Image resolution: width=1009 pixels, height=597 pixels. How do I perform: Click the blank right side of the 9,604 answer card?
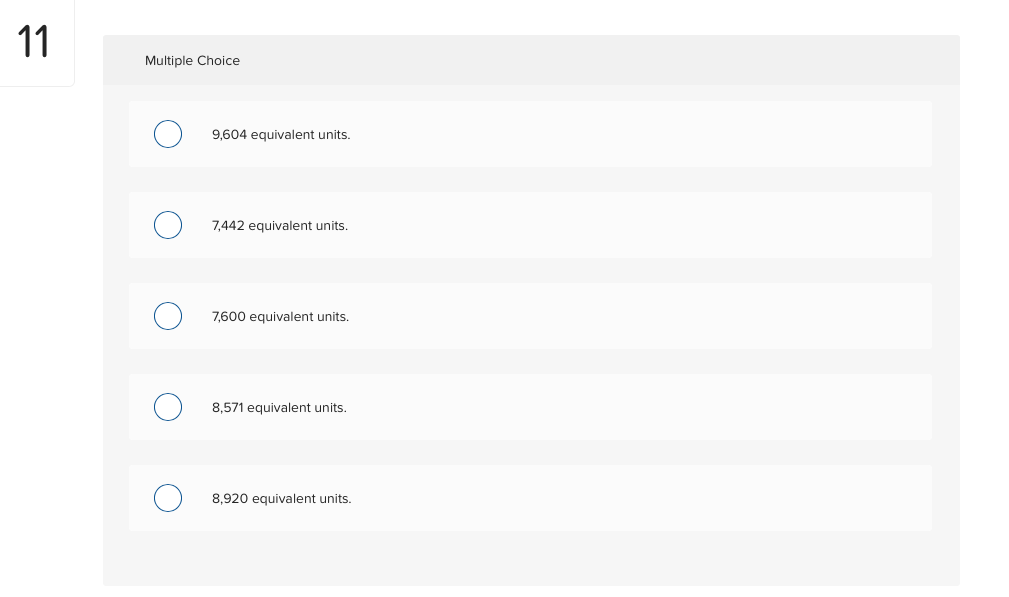pyautogui.click(x=643, y=134)
